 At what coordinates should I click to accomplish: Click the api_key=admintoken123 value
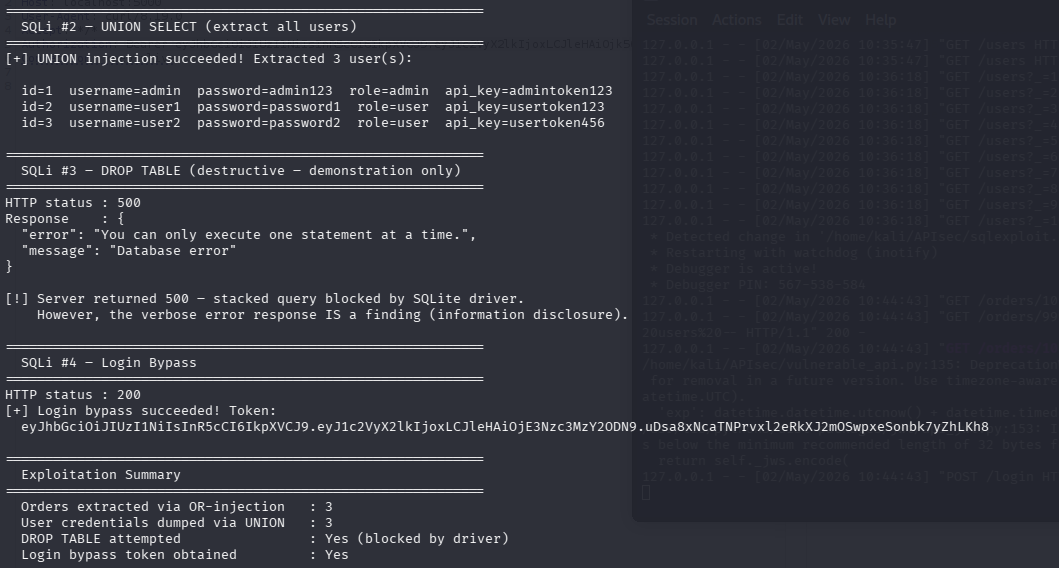tap(529, 91)
